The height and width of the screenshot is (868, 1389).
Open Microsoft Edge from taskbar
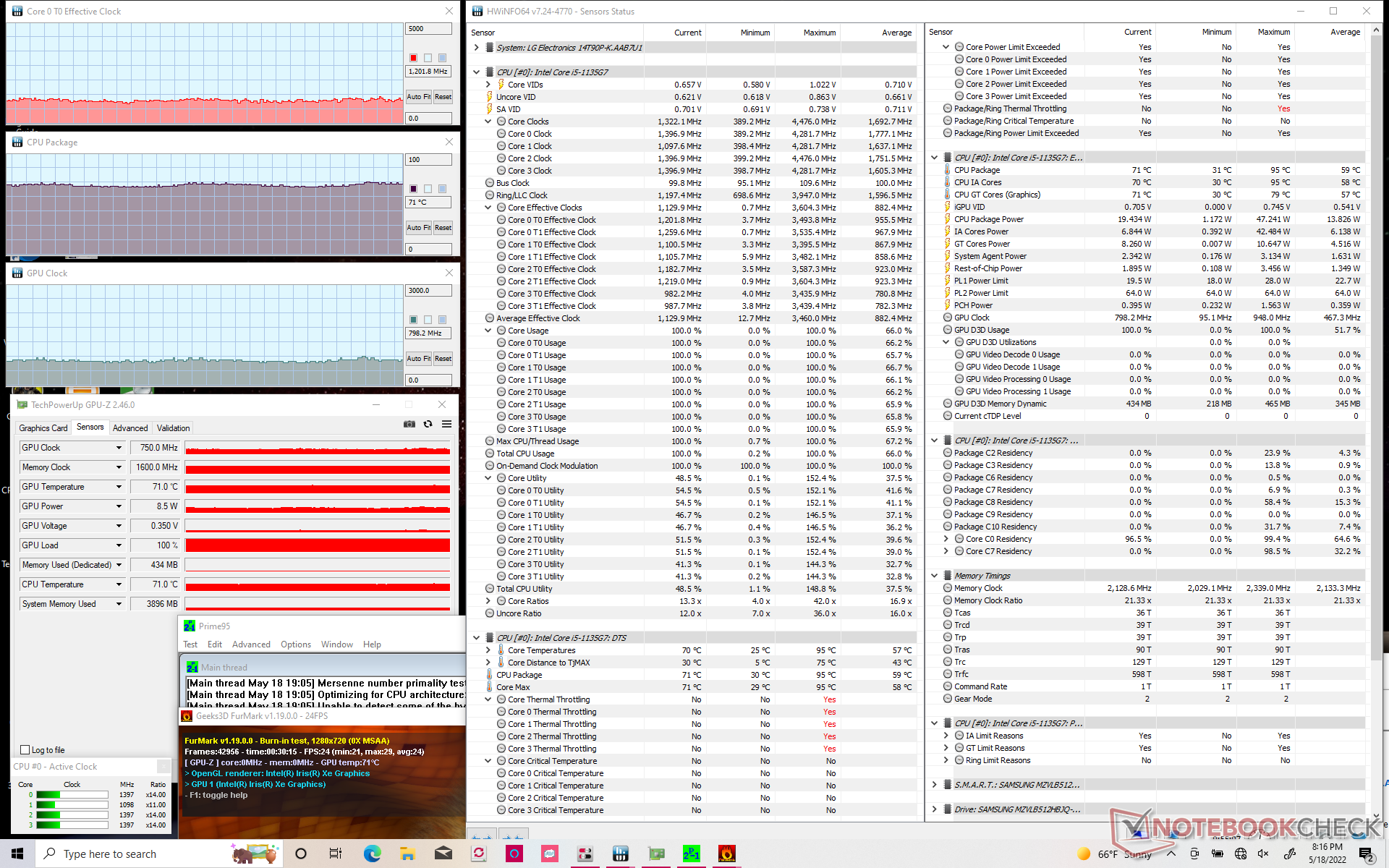coord(372,854)
